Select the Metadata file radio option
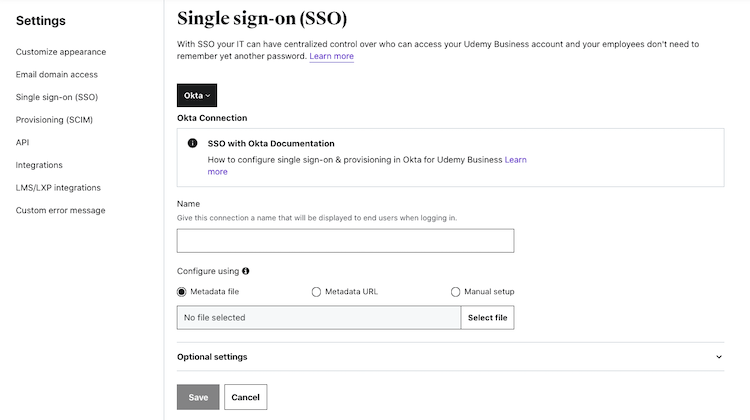Viewport: 750px width, 420px height. pyautogui.click(x=182, y=292)
